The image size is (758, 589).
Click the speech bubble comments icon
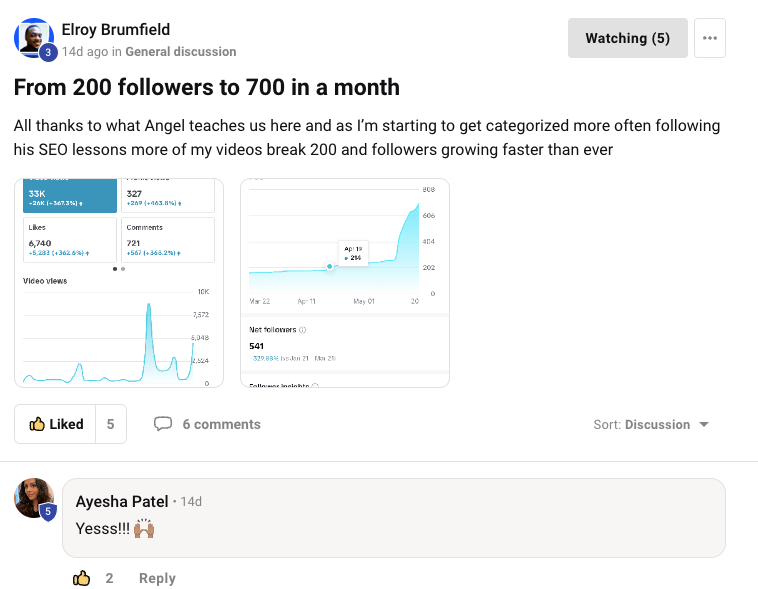click(163, 424)
